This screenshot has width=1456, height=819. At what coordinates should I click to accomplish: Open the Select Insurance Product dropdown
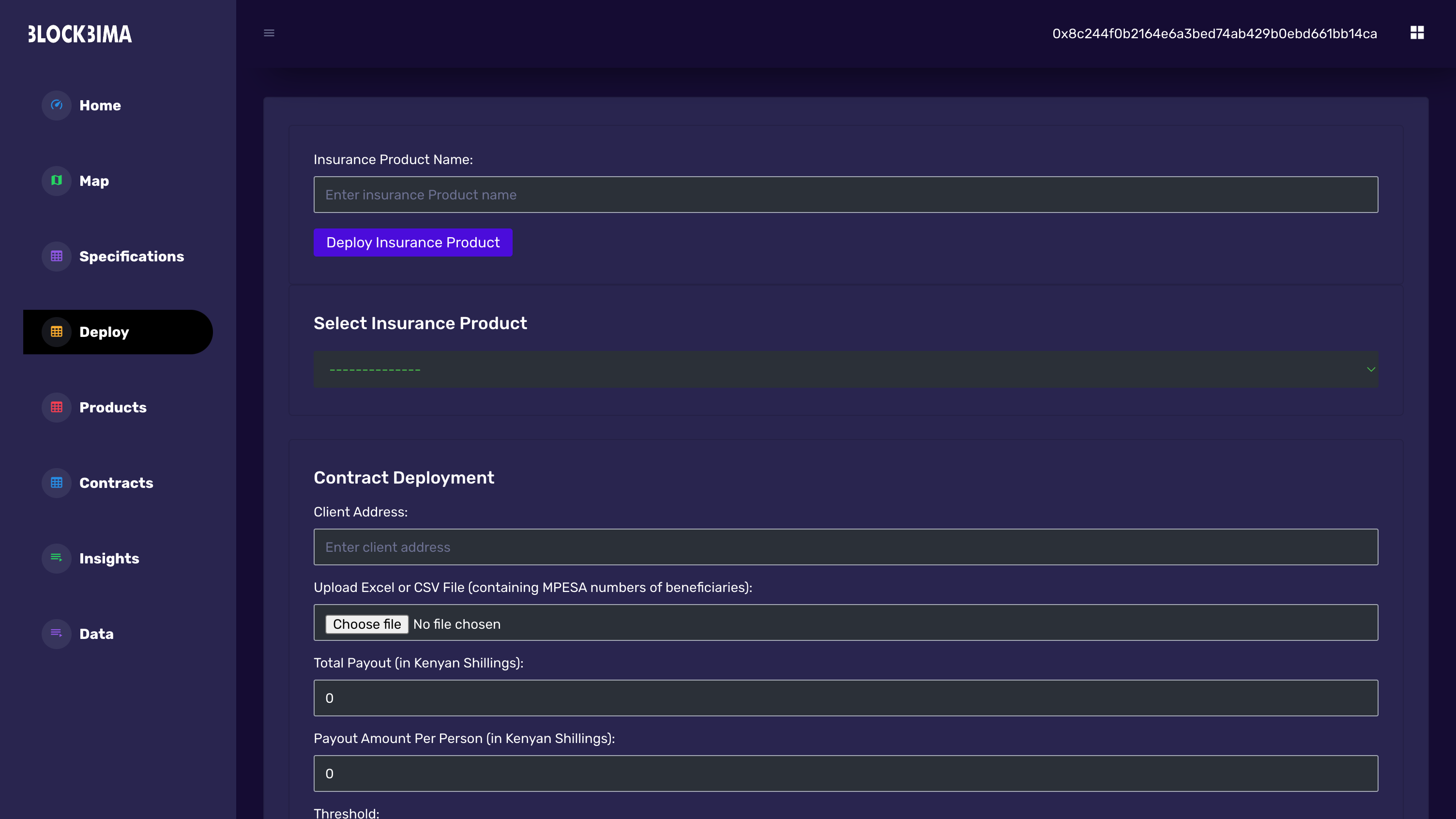pos(846,370)
